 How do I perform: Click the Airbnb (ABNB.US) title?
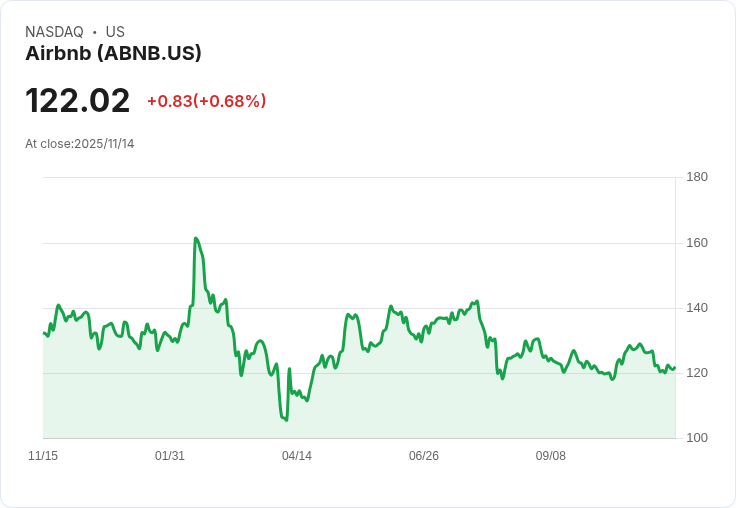113,53
